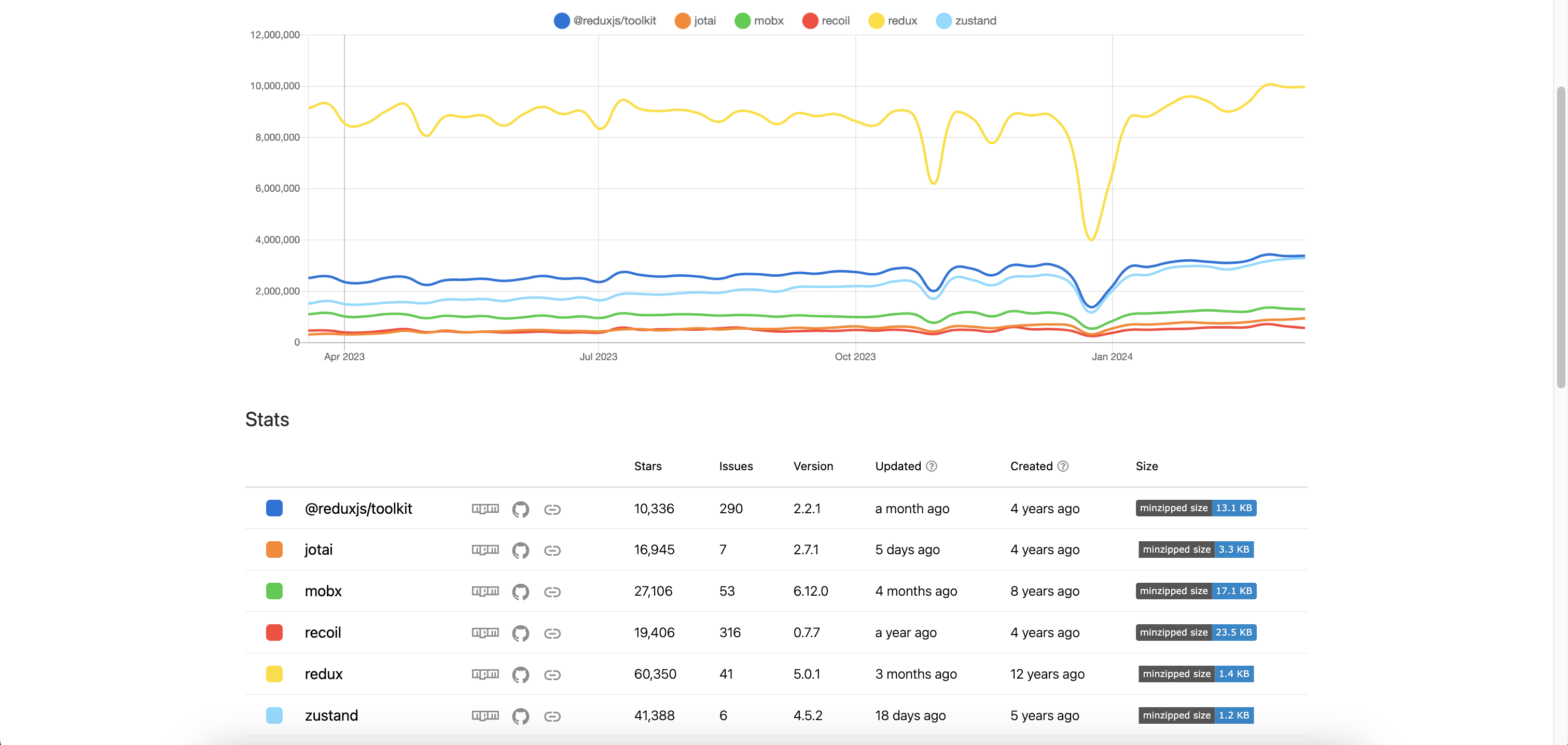Open GitHub repo icon for jotai
1568x745 pixels.
[x=520, y=551]
